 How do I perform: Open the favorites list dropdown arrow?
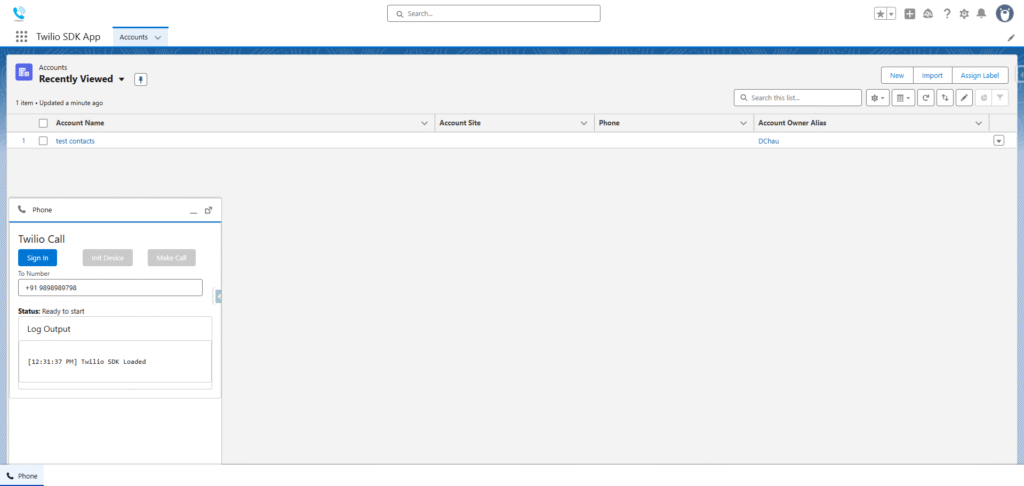click(x=891, y=14)
